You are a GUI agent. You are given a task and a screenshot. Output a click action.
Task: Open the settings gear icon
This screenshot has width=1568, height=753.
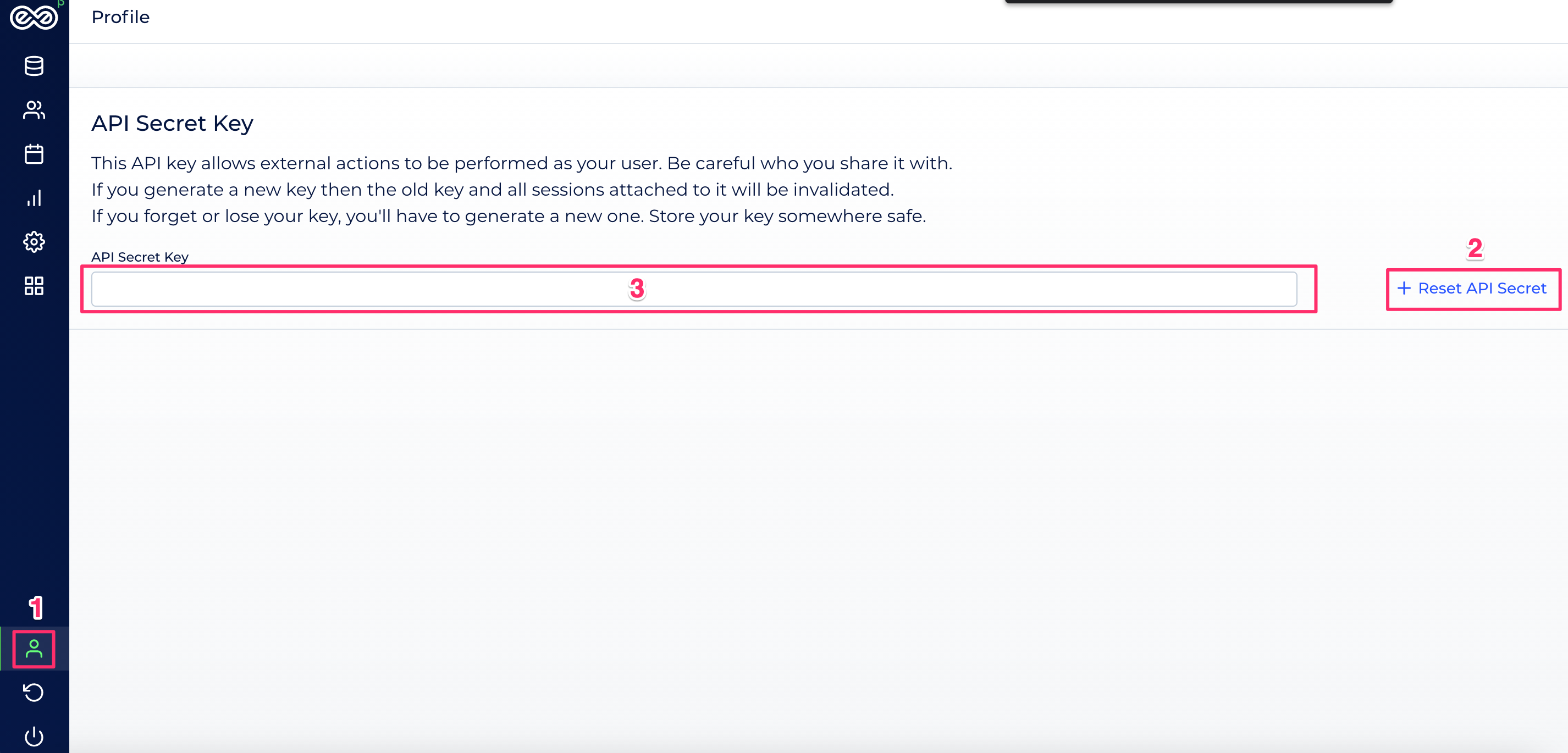(x=34, y=242)
